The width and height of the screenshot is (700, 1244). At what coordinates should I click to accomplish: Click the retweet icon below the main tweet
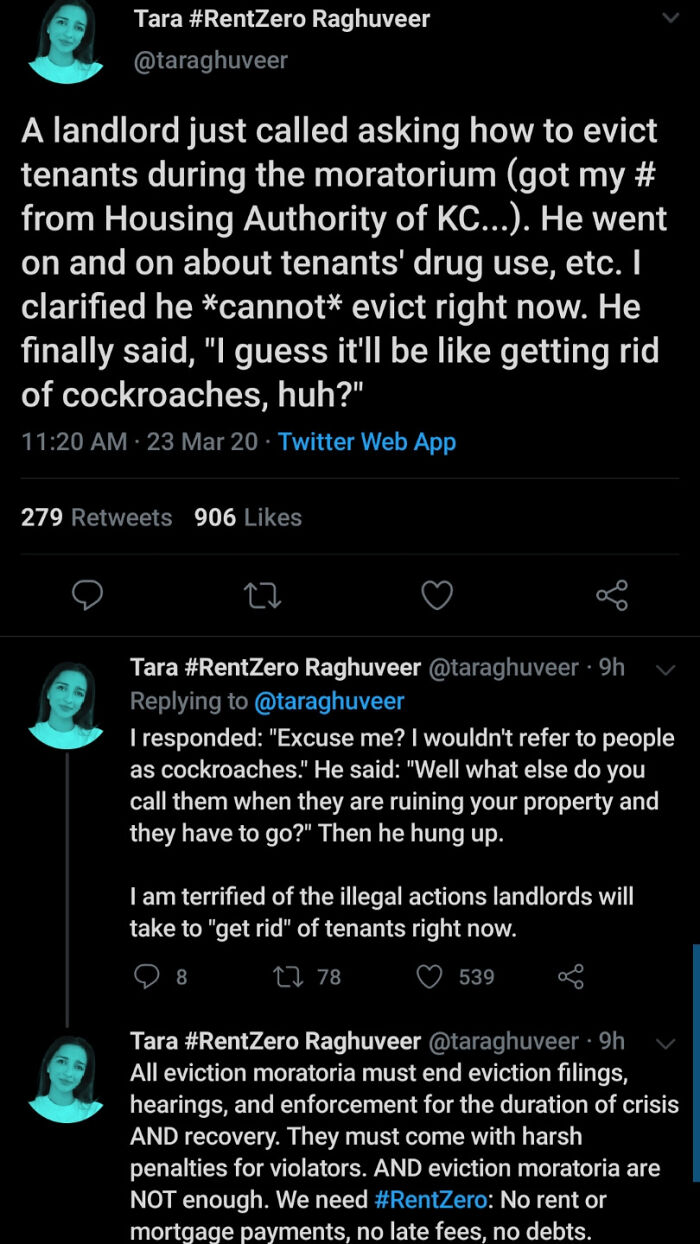[263, 596]
